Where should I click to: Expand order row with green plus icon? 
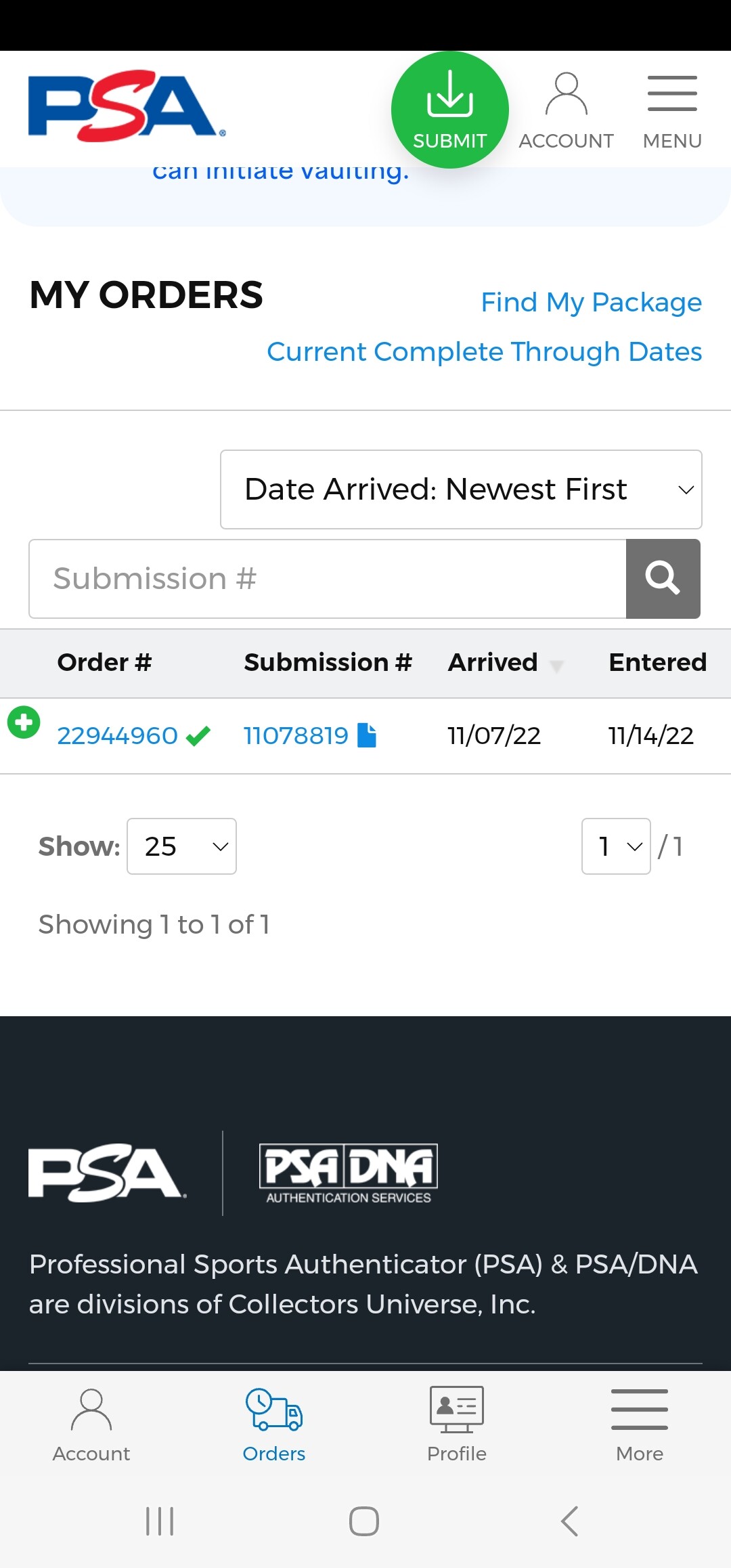point(24,722)
